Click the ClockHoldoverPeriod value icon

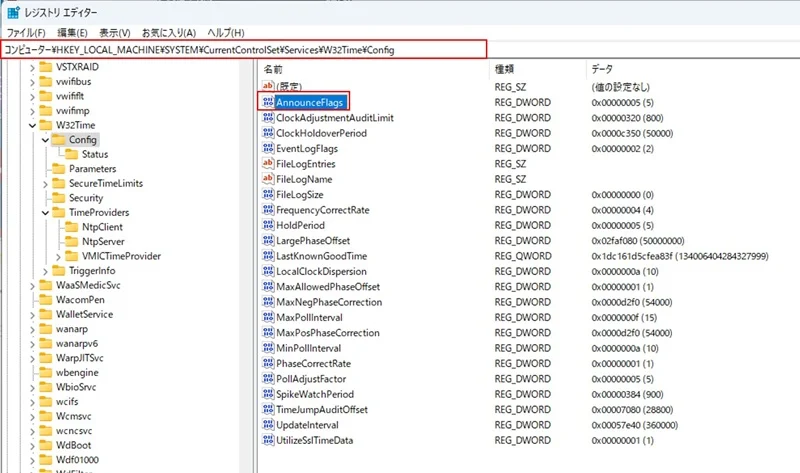268,133
